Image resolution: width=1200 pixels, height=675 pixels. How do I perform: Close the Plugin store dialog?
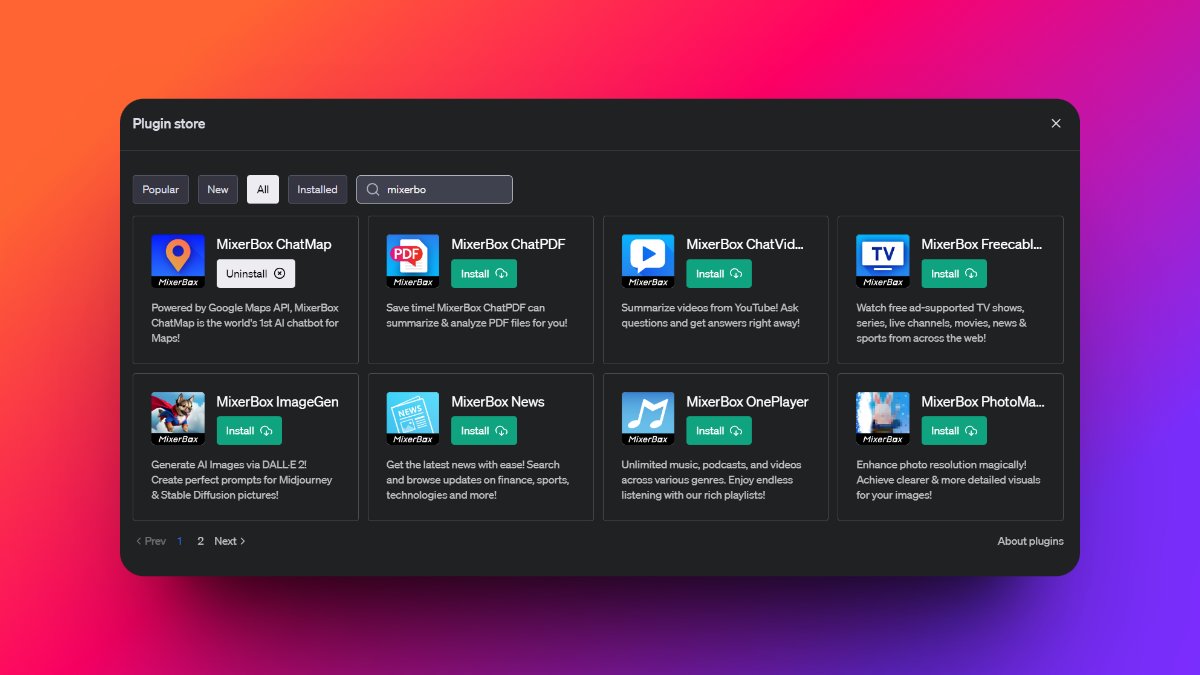(1056, 124)
